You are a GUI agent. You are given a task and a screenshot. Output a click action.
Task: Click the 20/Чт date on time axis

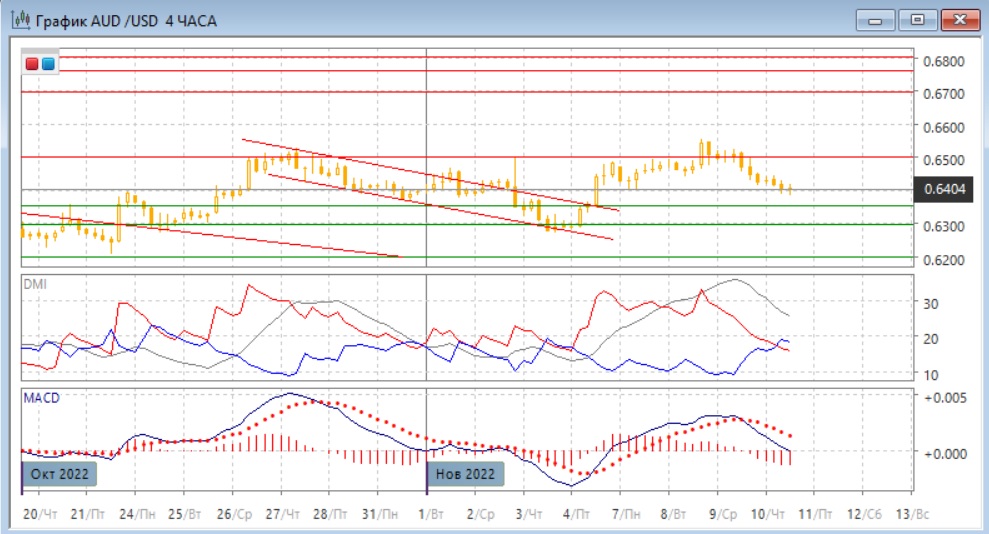(x=36, y=513)
